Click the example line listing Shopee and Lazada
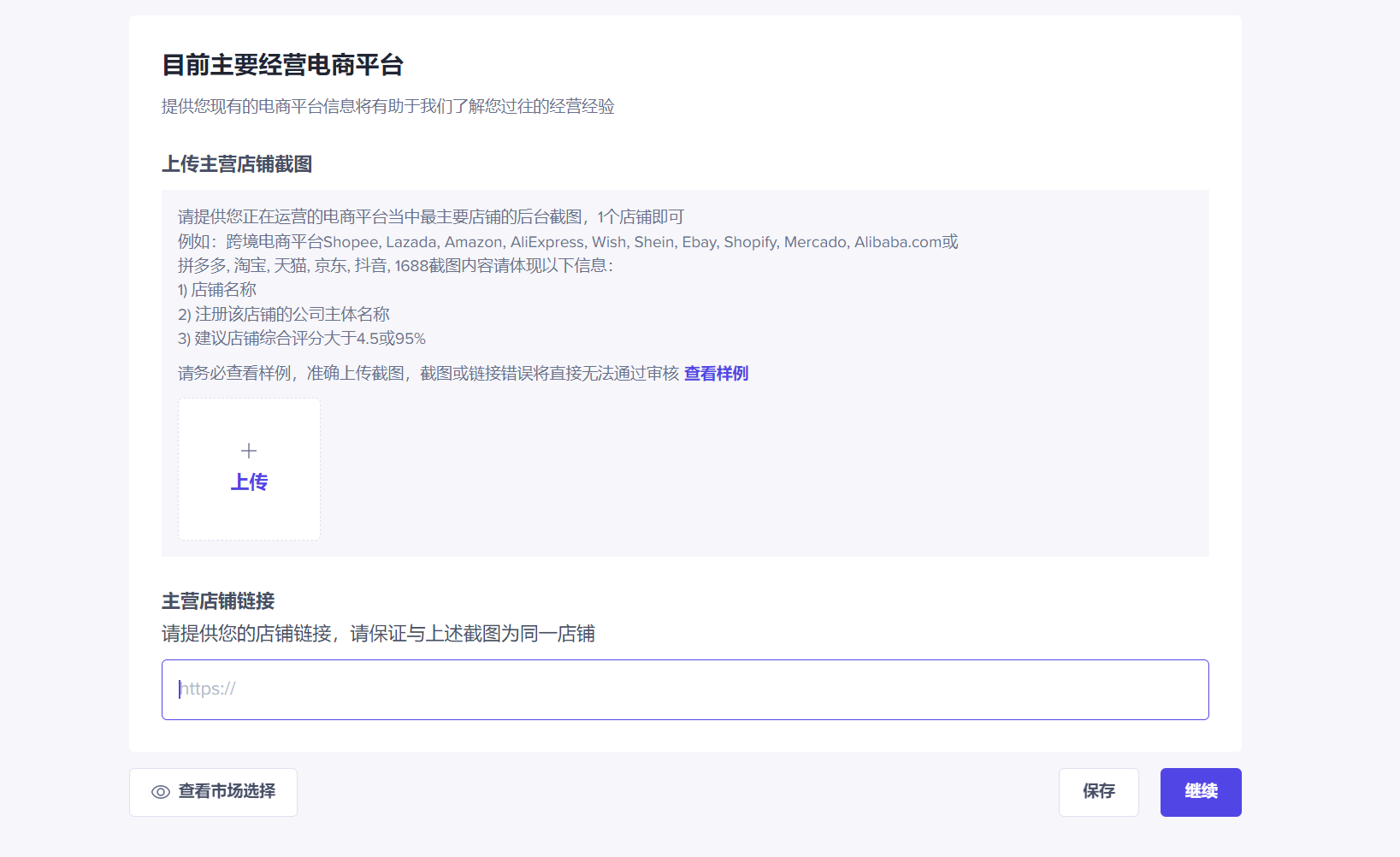This screenshot has width=1400, height=857. [567, 242]
